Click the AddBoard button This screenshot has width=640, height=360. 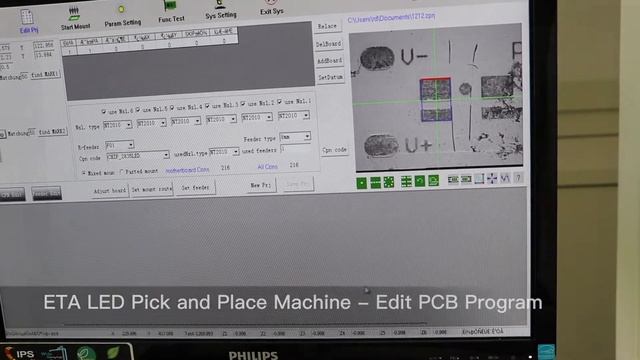pos(329,61)
